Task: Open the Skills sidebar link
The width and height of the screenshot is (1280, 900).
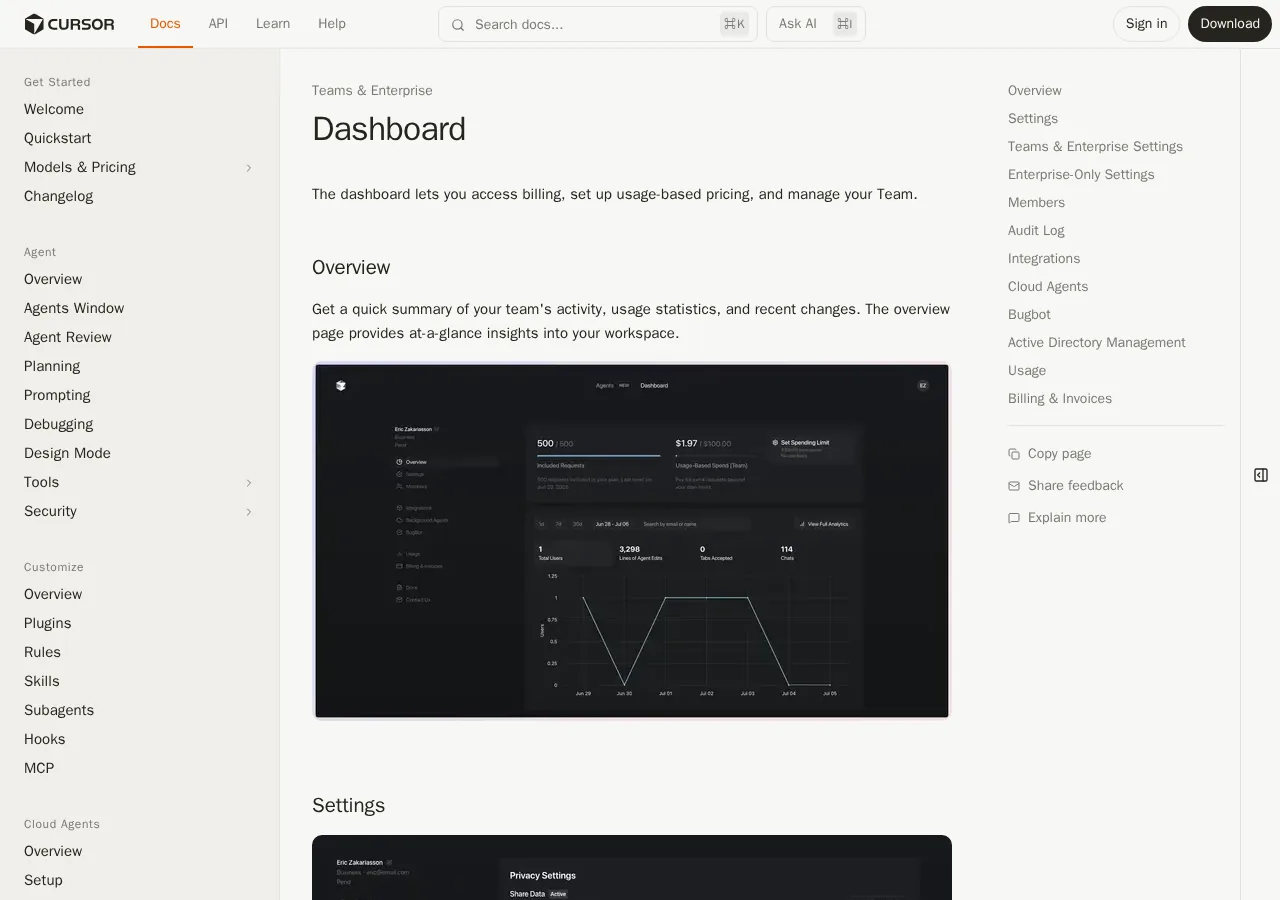Action: [41, 681]
